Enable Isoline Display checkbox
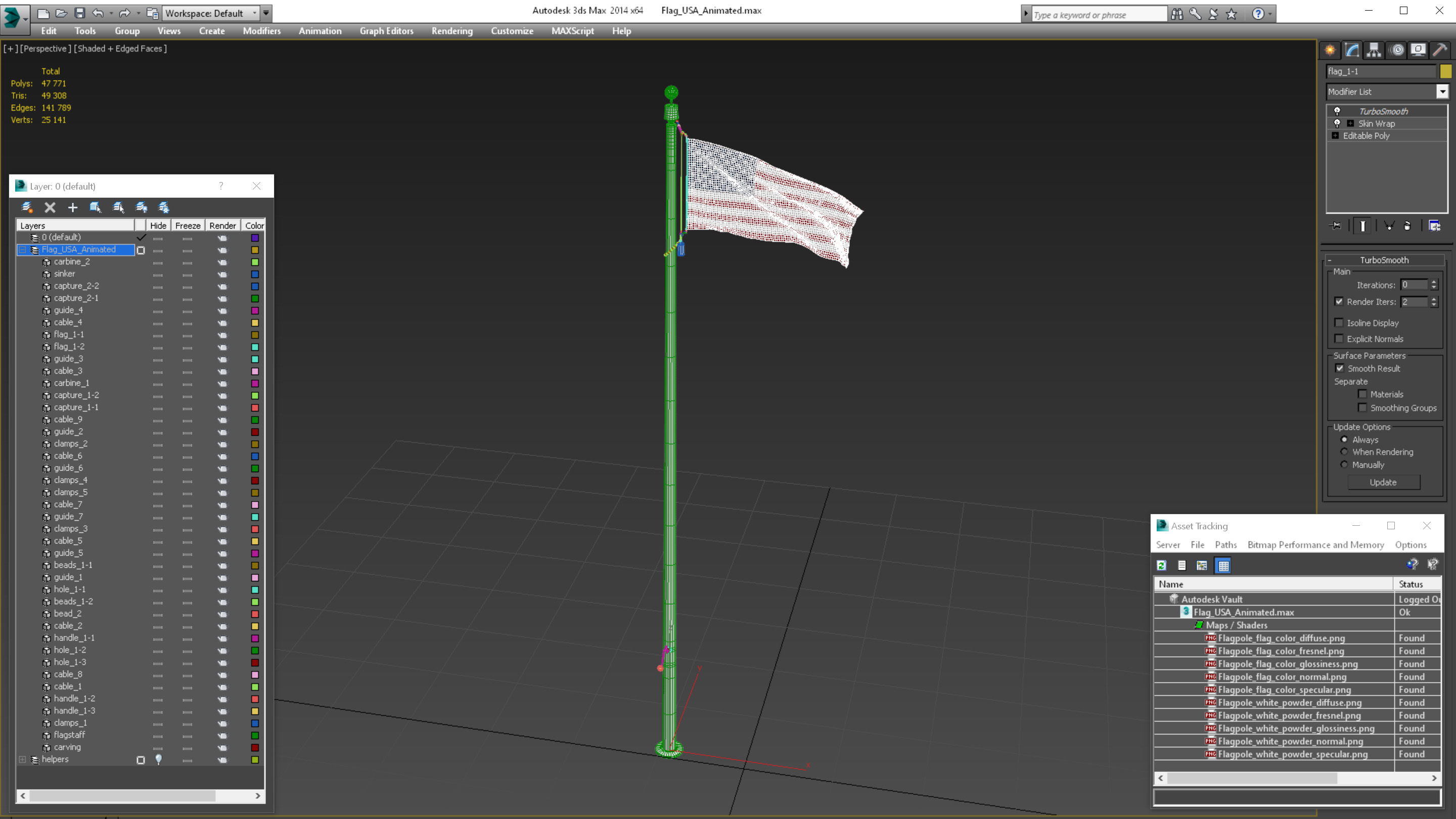The width and height of the screenshot is (1456, 819). coord(1339,323)
